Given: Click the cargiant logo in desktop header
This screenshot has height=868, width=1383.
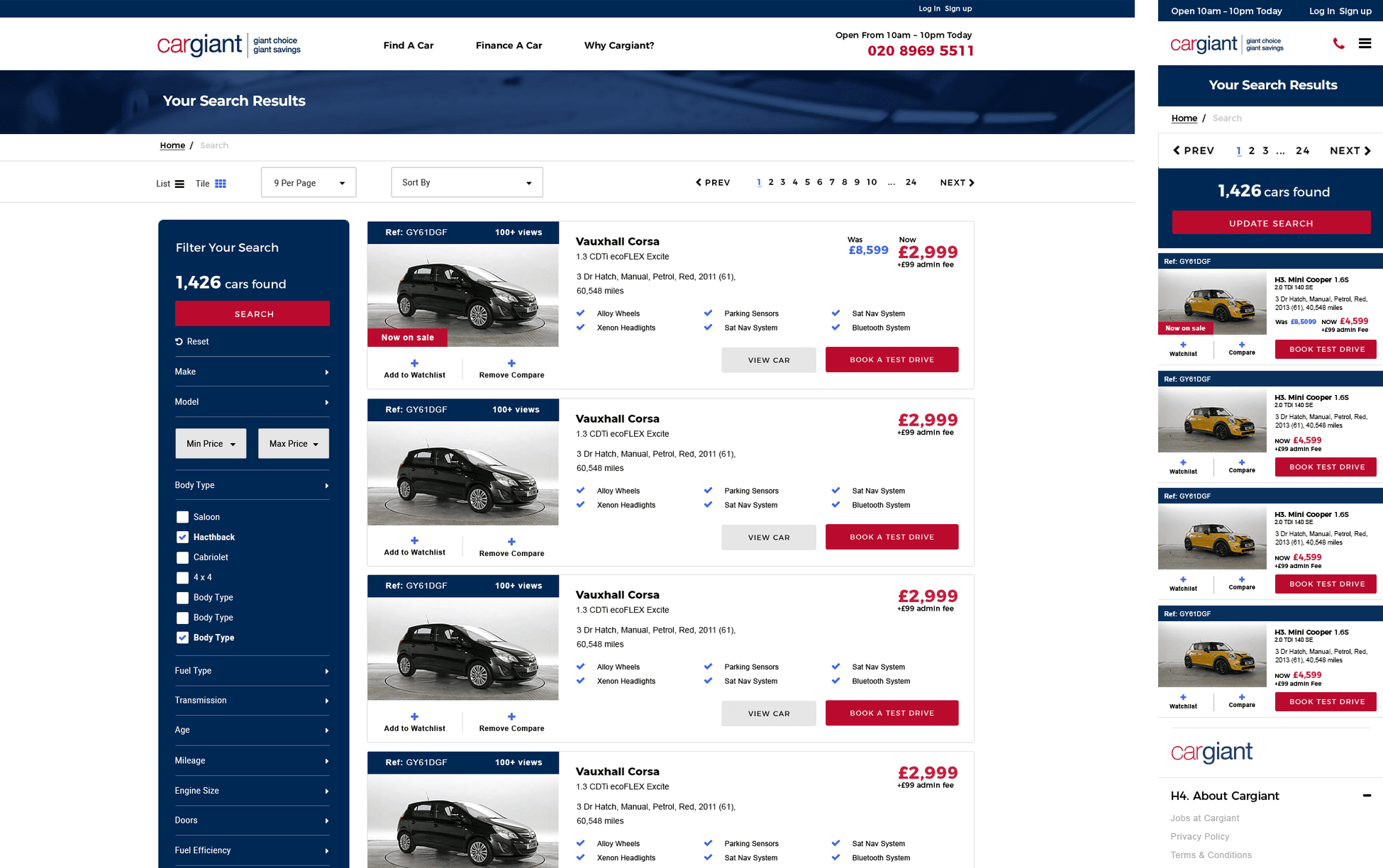Looking at the screenshot, I should coord(228,45).
